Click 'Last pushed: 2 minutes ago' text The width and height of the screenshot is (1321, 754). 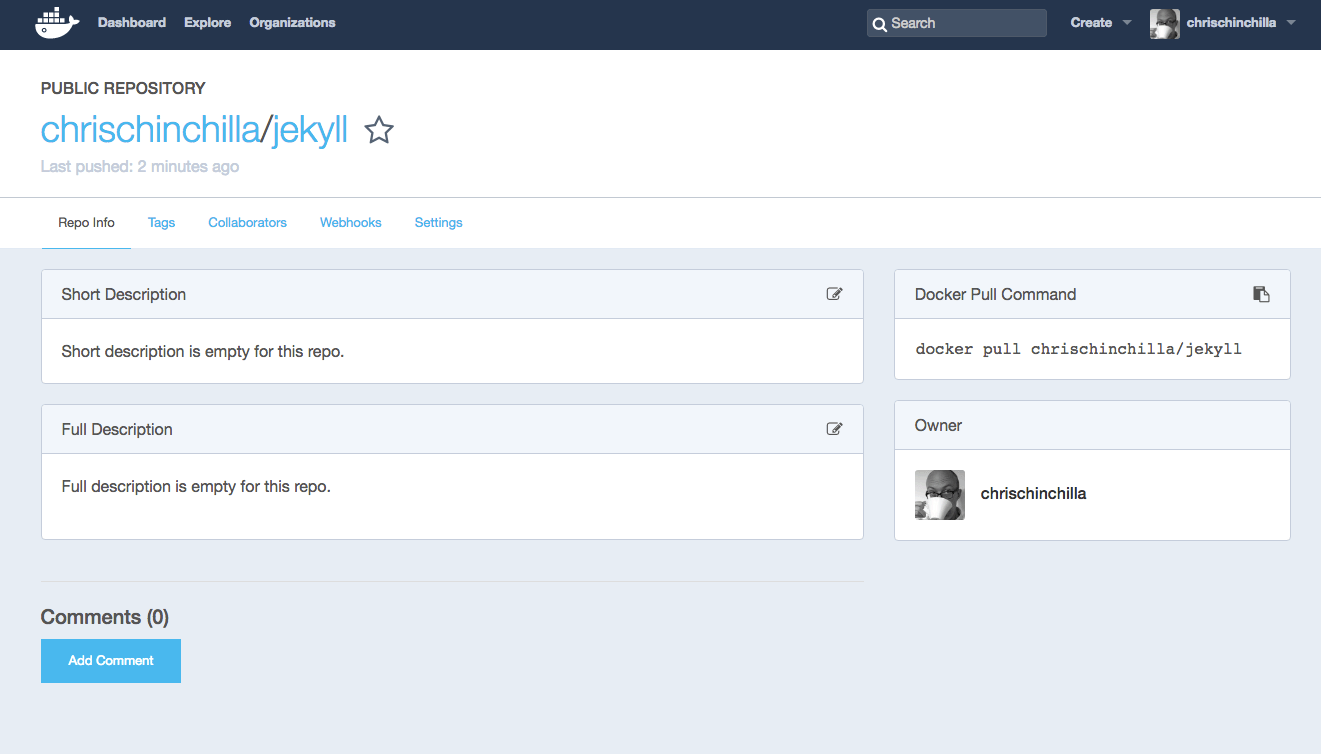(x=140, y=166)
